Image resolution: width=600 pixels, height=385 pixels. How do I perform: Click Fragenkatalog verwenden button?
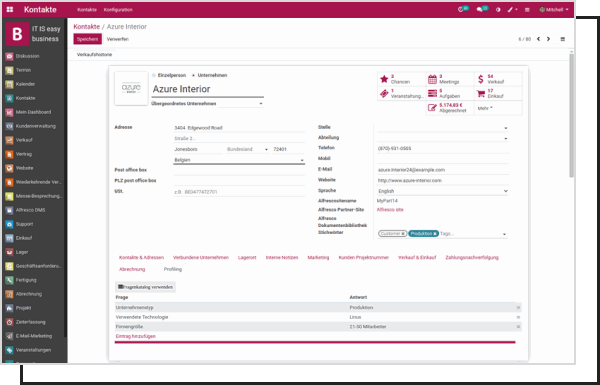click(145, 287)
